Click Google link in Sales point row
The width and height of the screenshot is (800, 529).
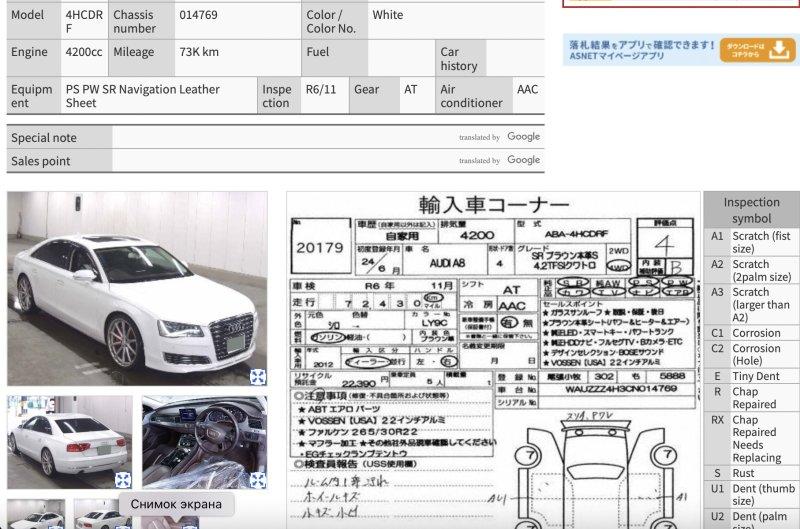[x=523, y=160]
